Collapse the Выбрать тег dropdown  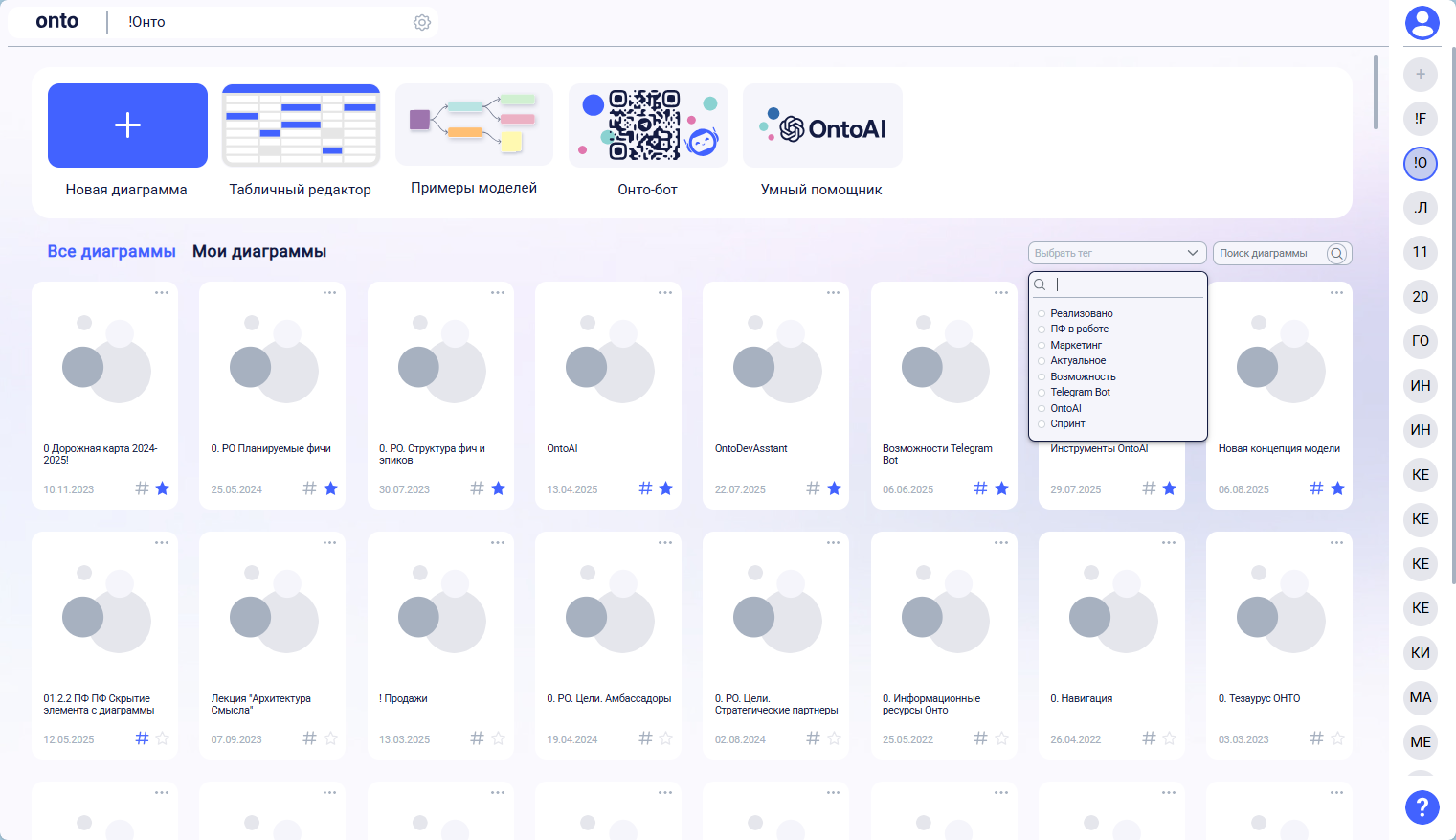[1193, 253]
